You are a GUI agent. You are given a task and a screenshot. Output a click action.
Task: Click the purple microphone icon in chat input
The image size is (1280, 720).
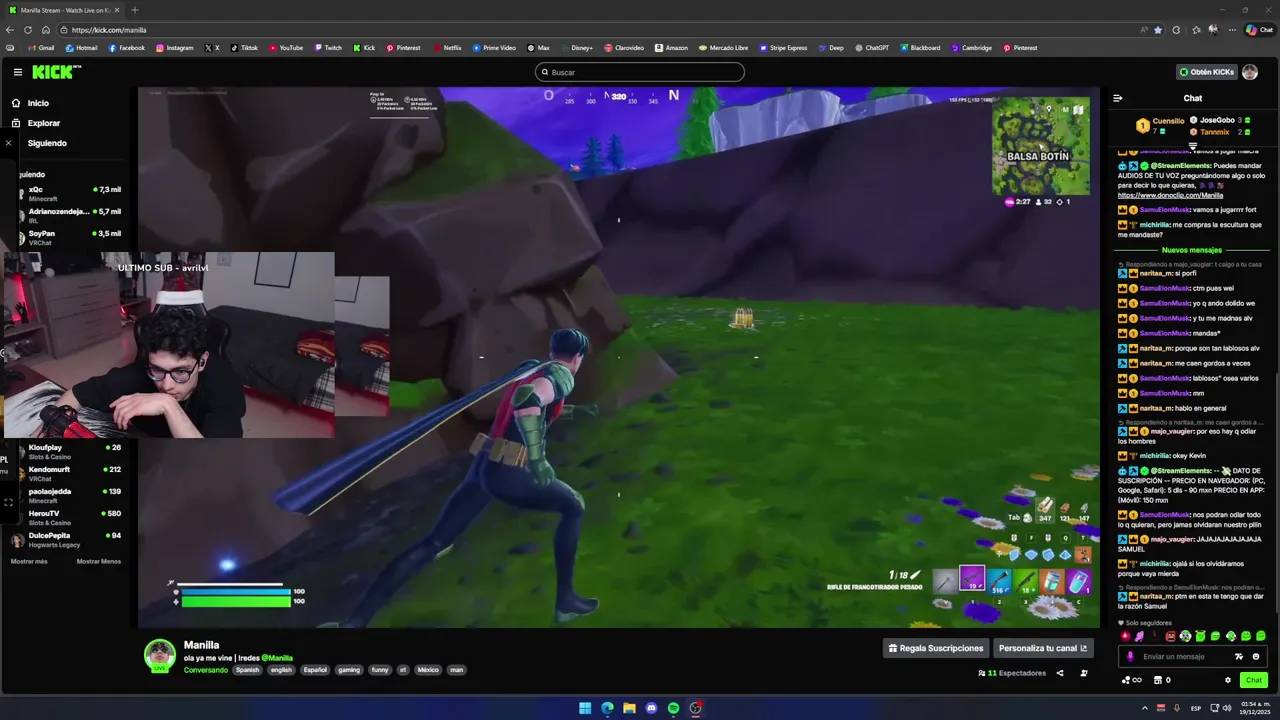(x=1130, y=657)
